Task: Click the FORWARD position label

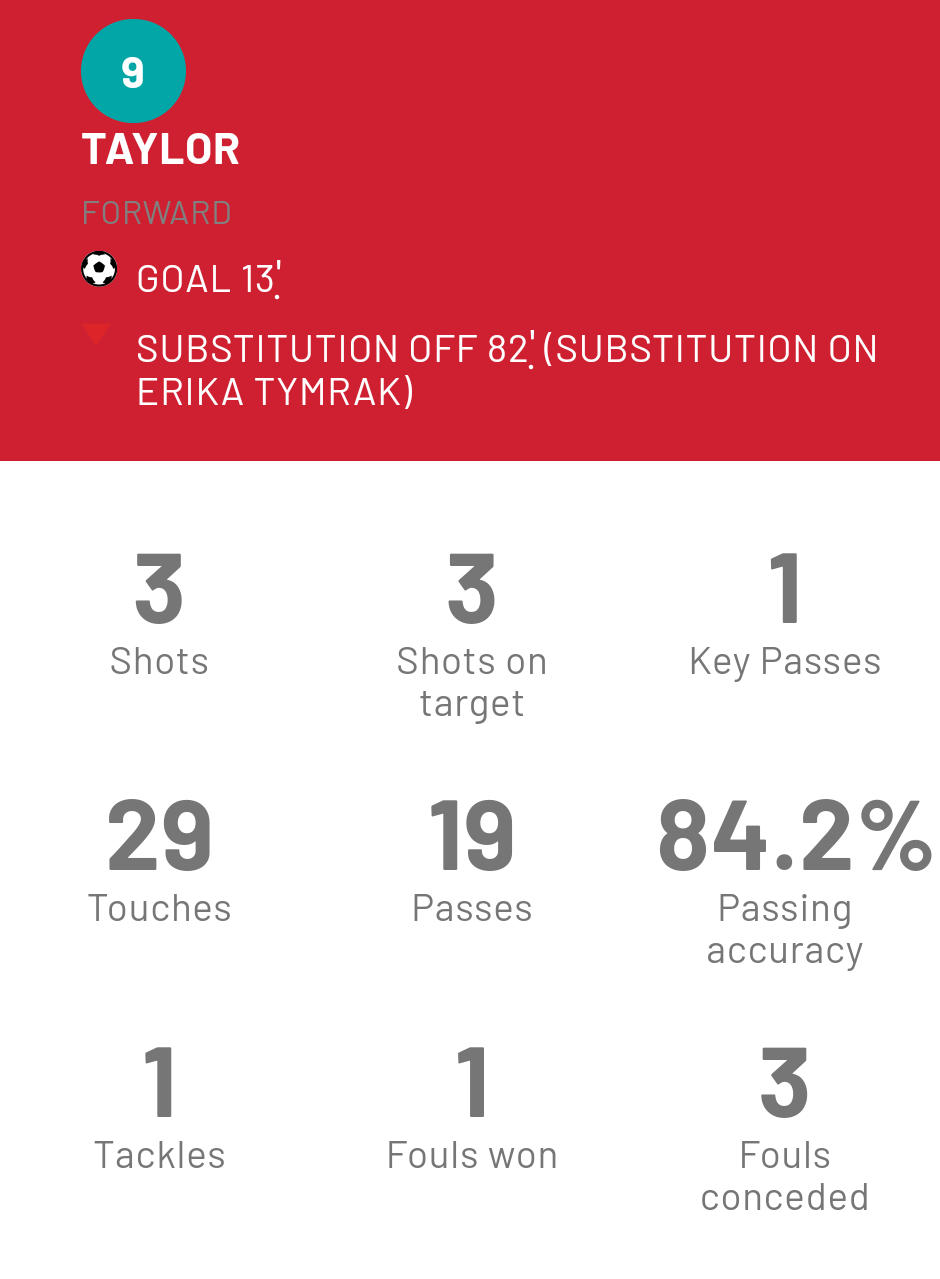Action: tap(157, 213)
